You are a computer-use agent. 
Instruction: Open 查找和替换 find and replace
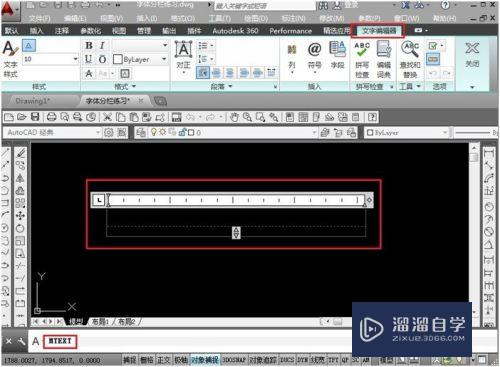[x=410, y=59]
